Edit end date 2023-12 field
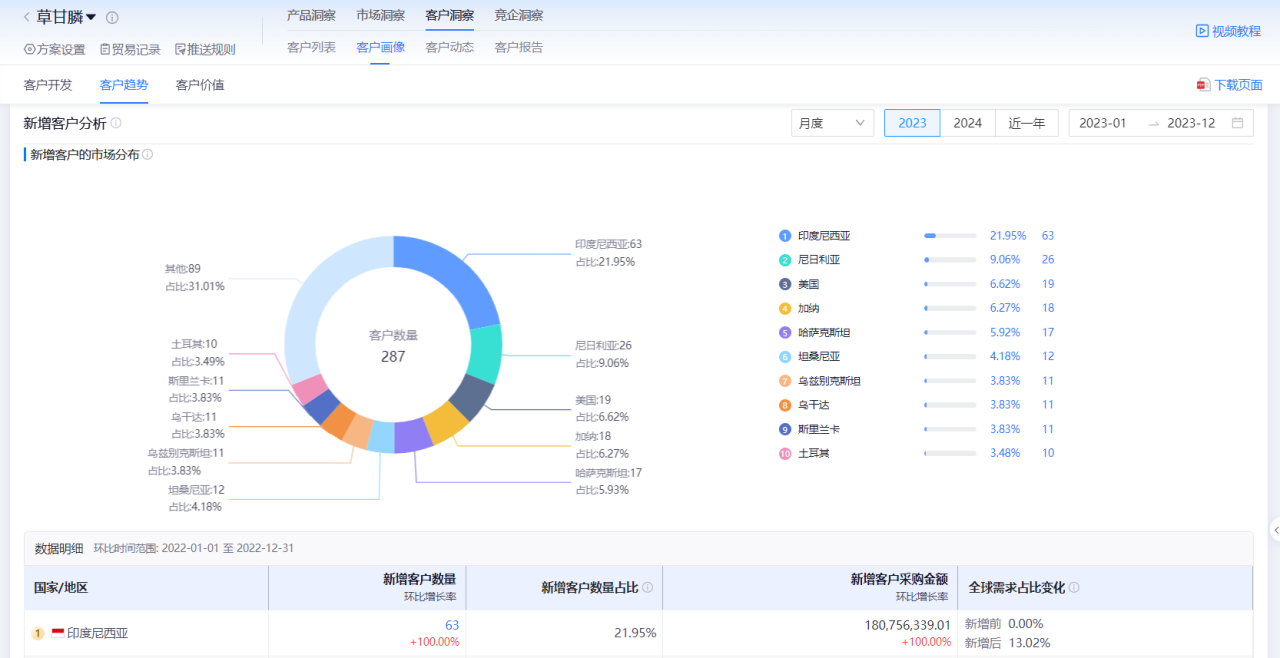Viewport: 1280px width, 658px height. tap(1191, 123)
